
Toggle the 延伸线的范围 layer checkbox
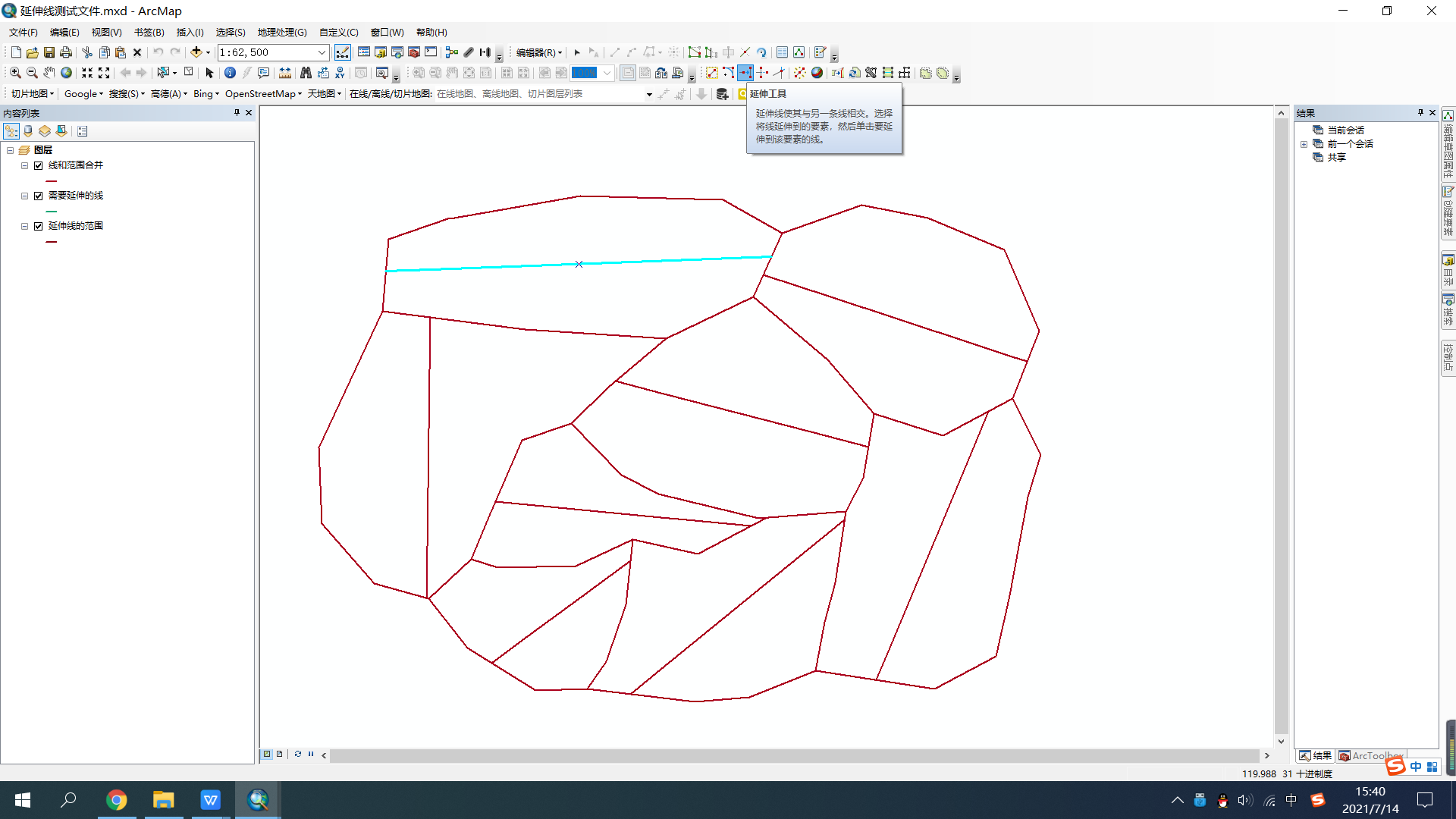pos(38,226)
